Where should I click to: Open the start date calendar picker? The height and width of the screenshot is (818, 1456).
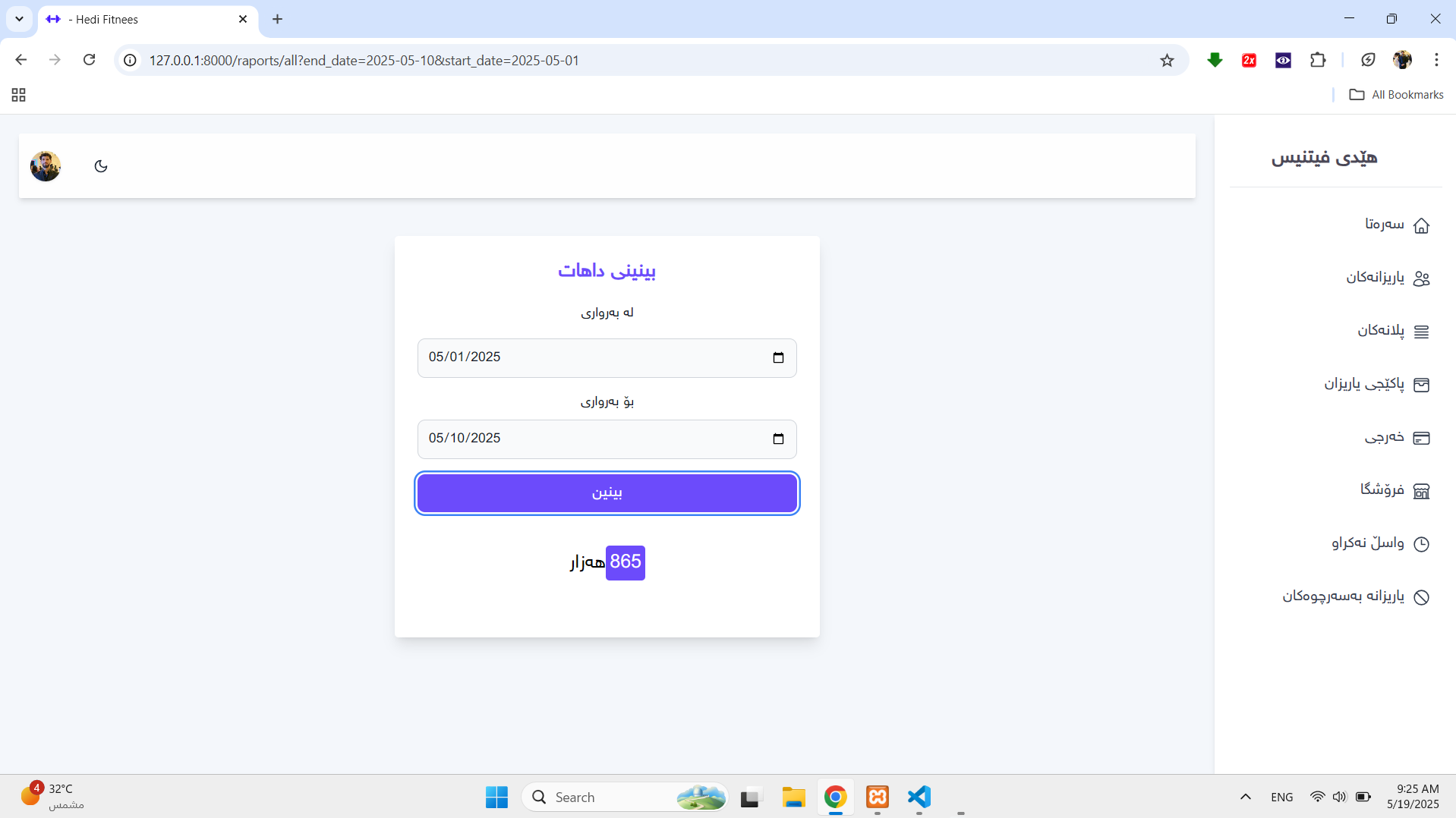pyautogui.click(x=778, y=358)
